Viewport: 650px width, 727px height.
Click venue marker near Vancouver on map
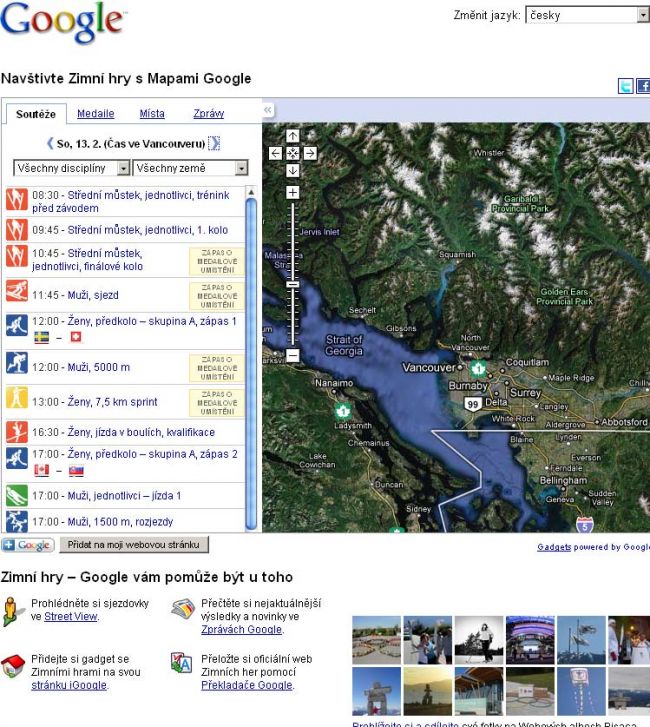tap(478, 369)
